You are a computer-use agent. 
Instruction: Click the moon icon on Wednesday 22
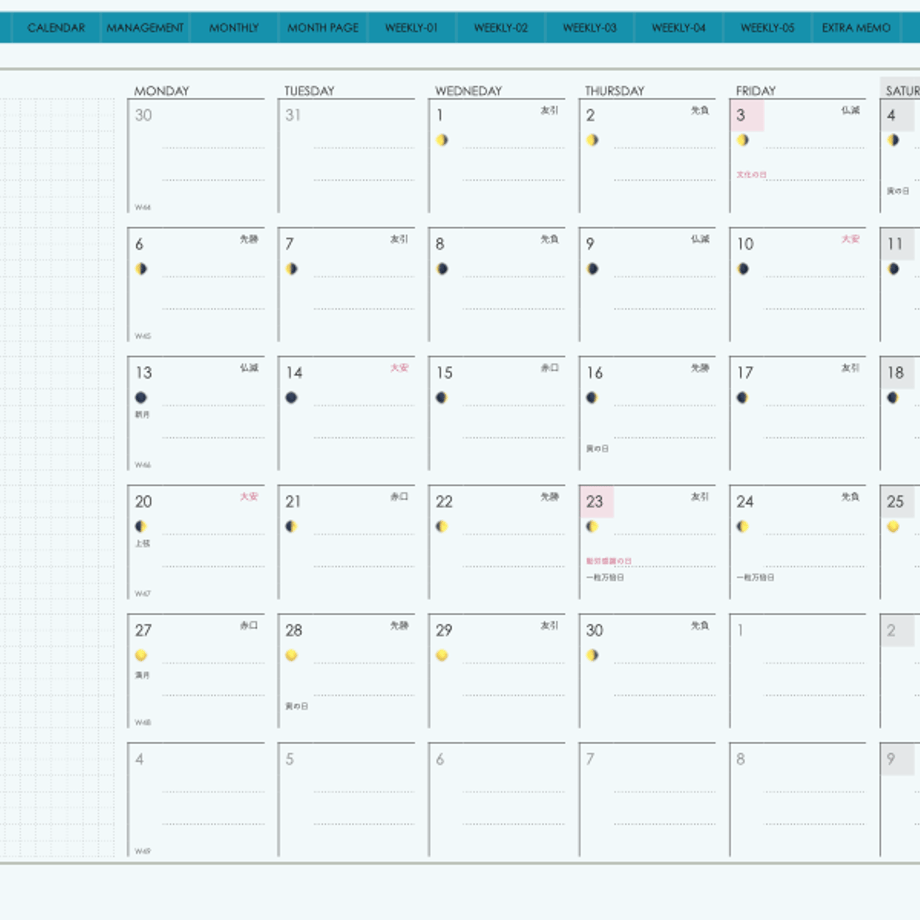point(442,526)
